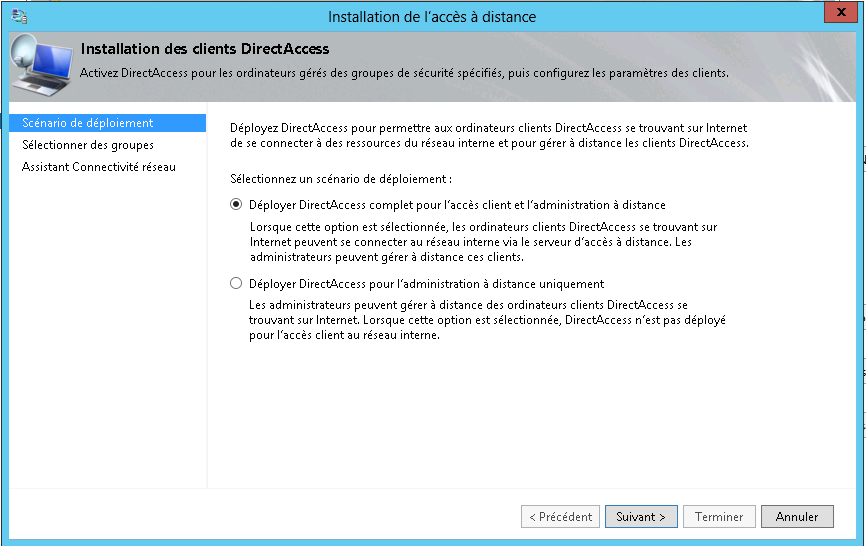
Task: Click the Suivant button
Action: (641, 517)
